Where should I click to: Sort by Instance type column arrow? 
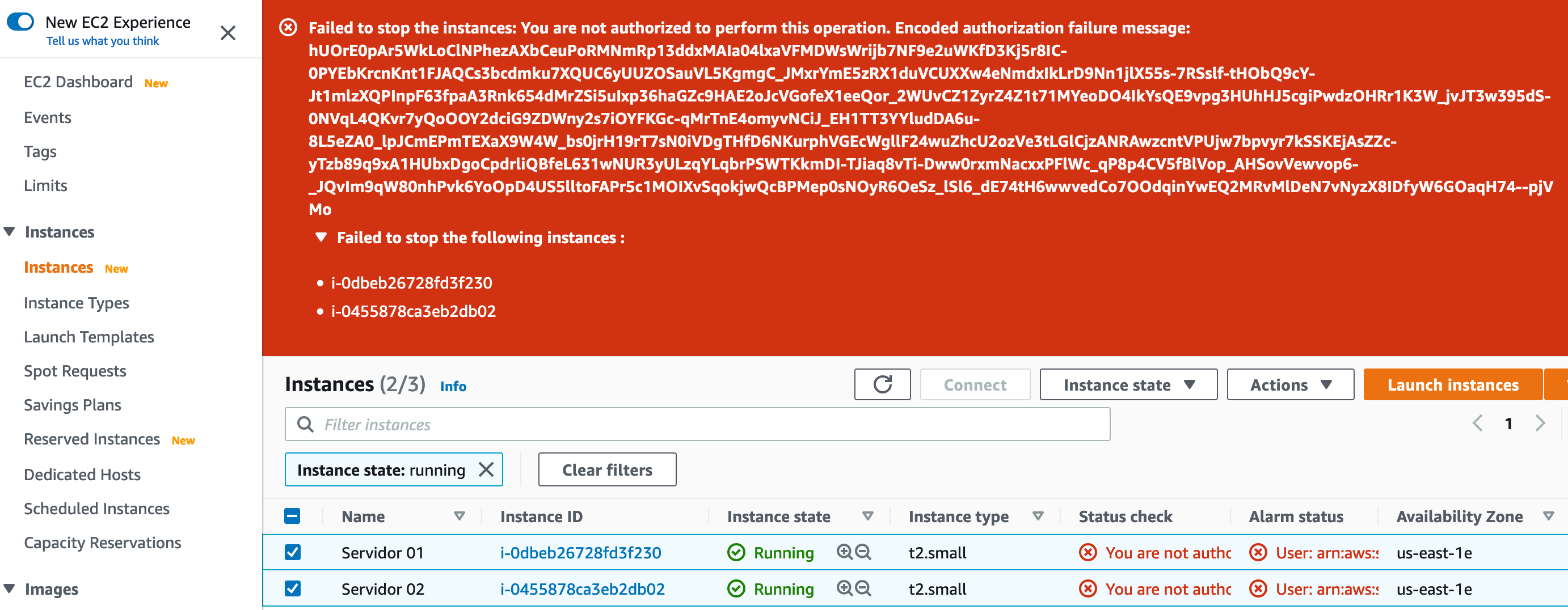point(1038,516)
